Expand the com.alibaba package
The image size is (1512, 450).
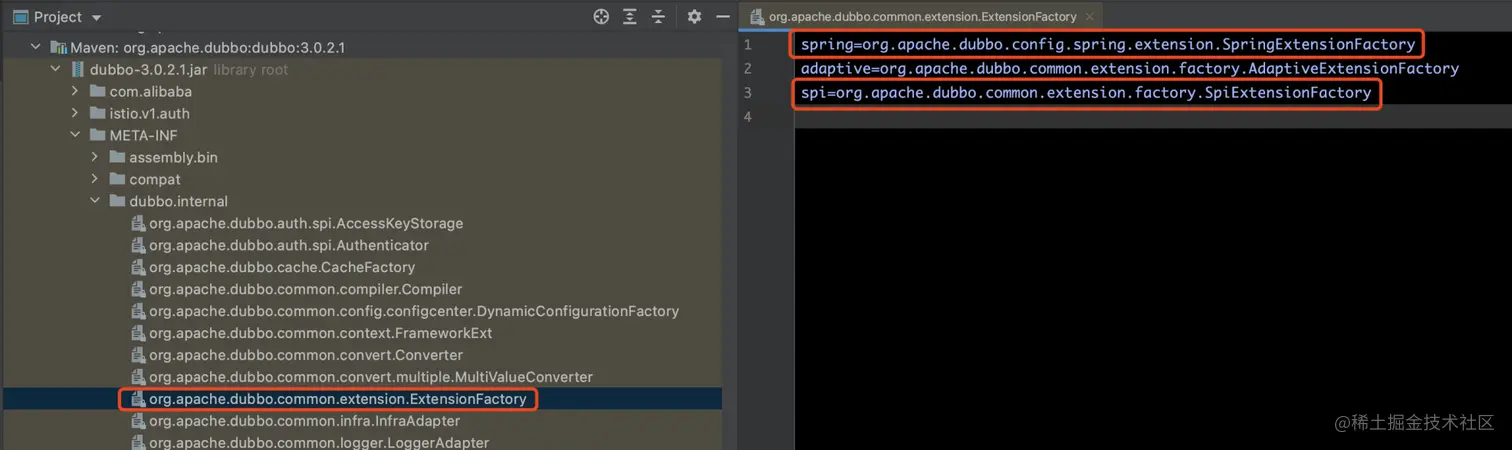tap(75, 91)
